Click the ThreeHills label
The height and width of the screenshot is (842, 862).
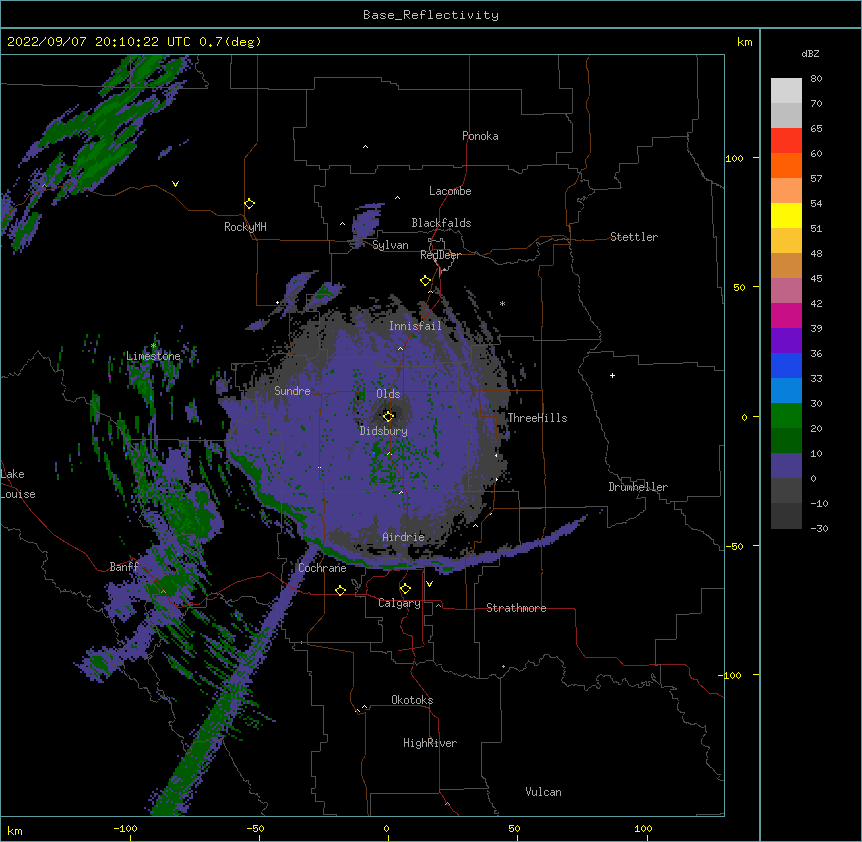click(537, 418)
